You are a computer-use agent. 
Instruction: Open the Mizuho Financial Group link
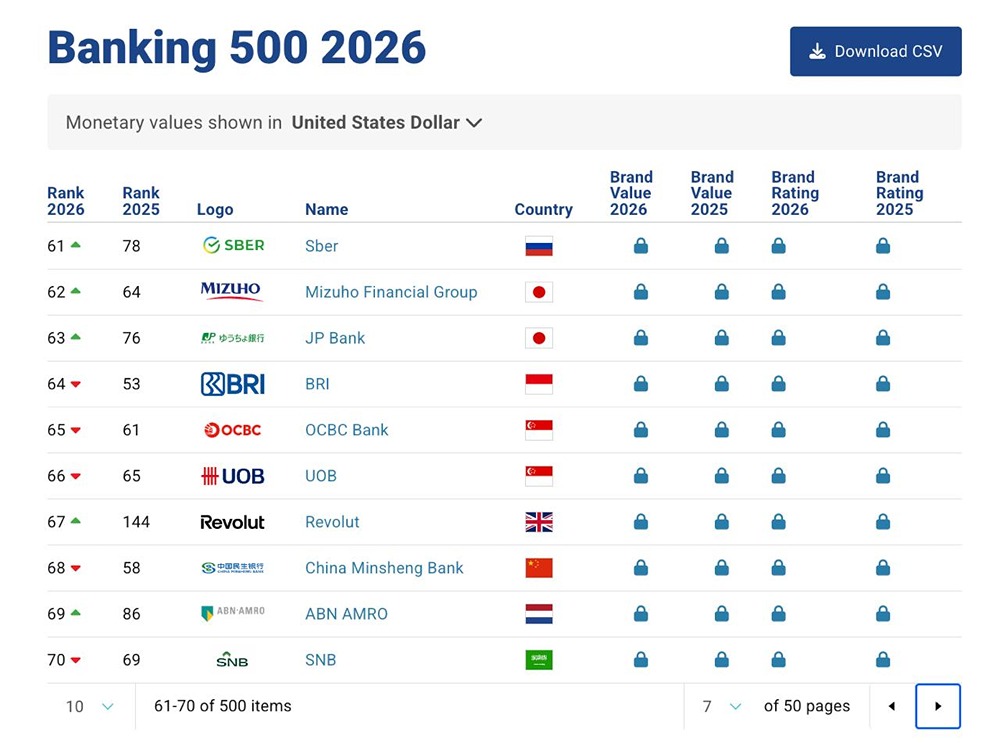click(x=391, y=292)
